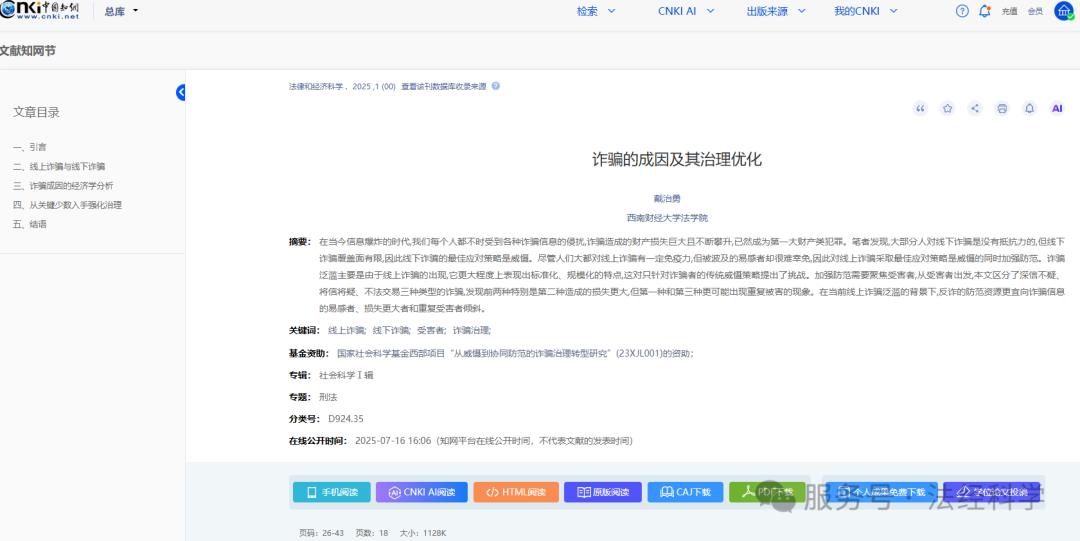Viewport: 1080px width, 541px height.
Task: Open the notifications bell in header
Action: click(x=984, y=11)
